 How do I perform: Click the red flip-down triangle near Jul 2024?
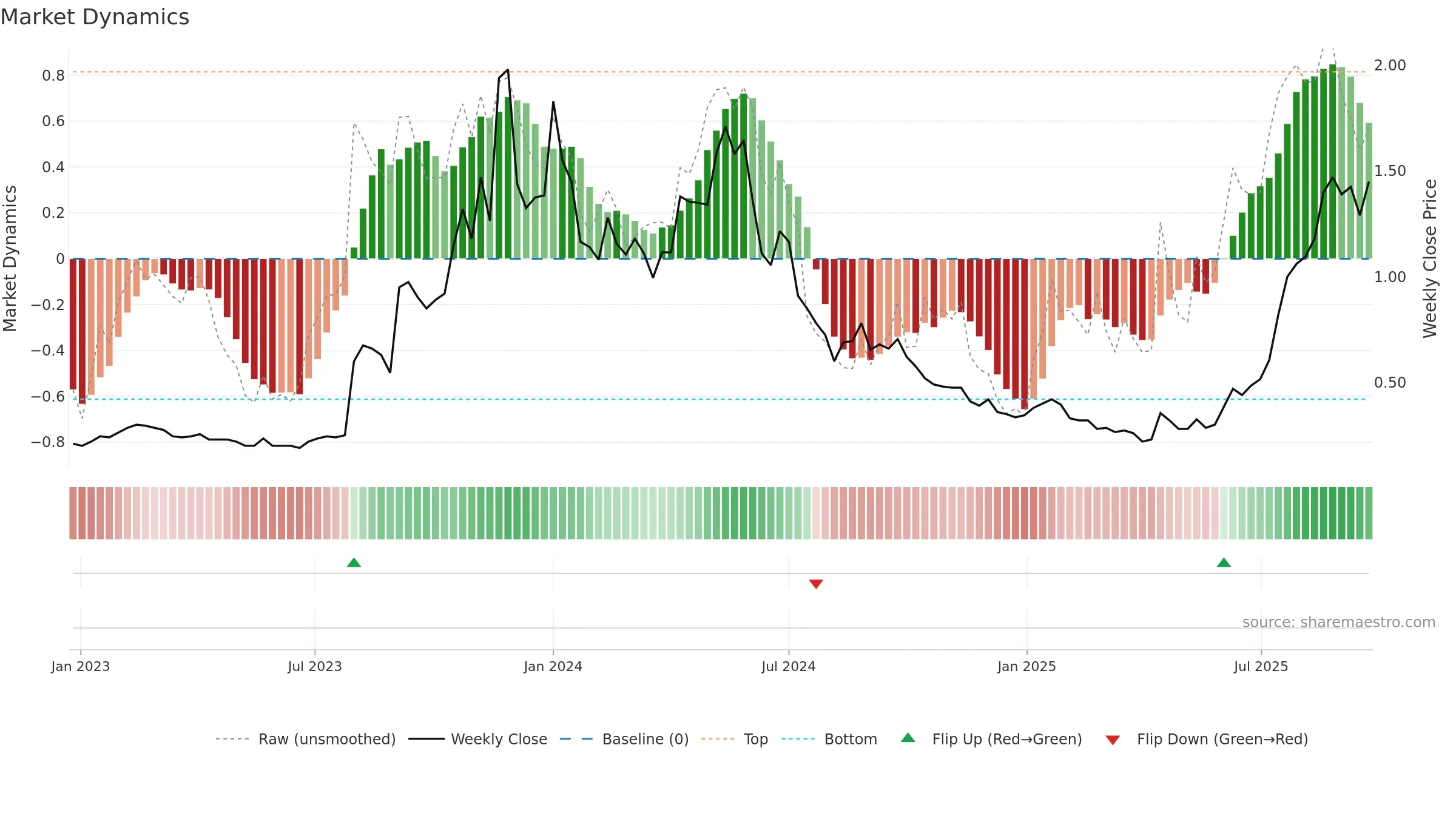click(x=816, y=584)
